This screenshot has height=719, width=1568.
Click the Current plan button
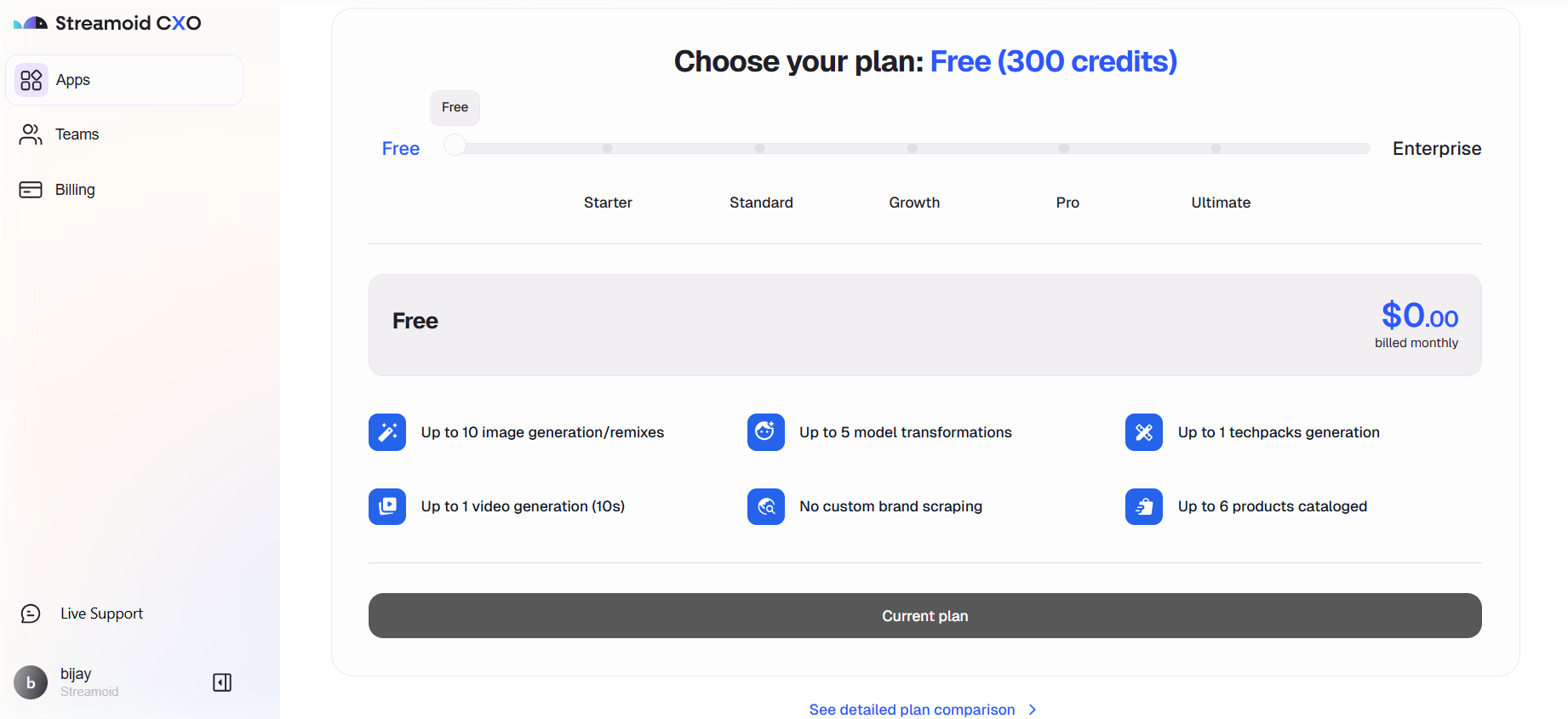click(924, 615)
